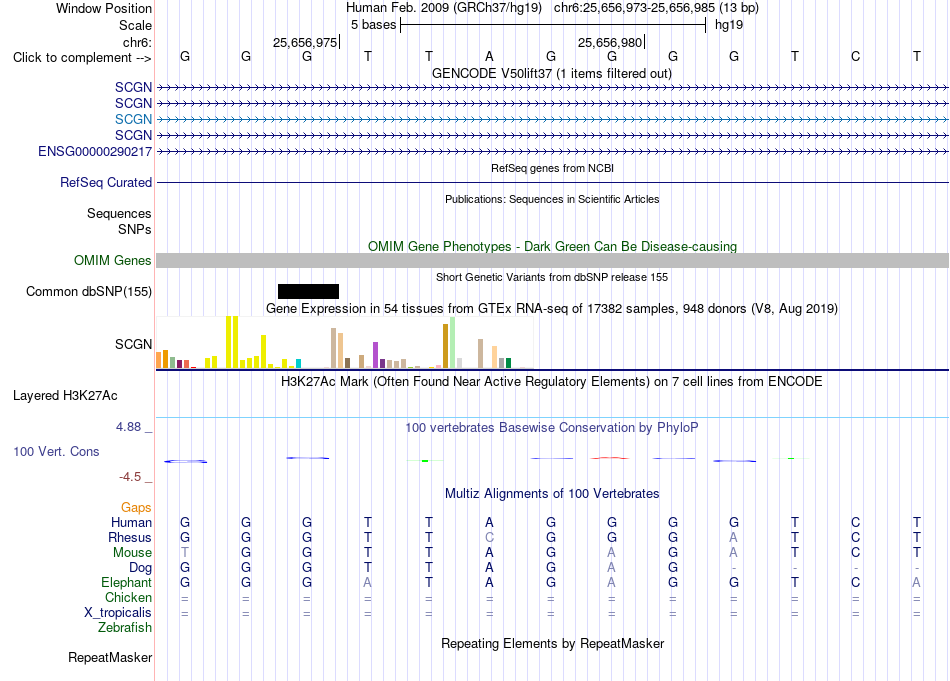The height and width of the screenshot is (681, 950).
Task: Click the X_tropicalis species label
Action: [118, 613]
